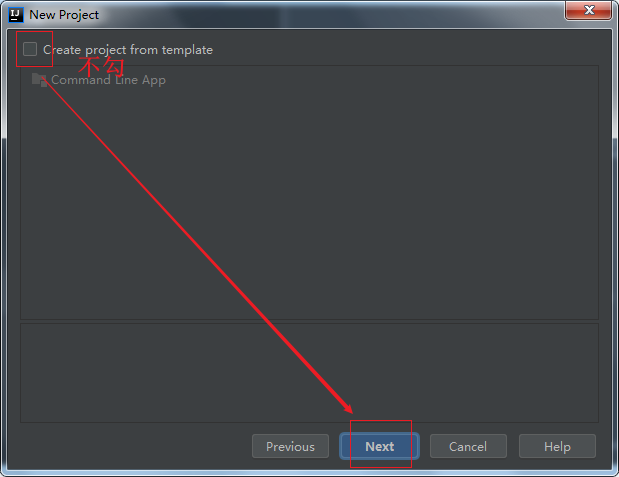Enable the Create project from template checkbox

click(x=30, y=49)
